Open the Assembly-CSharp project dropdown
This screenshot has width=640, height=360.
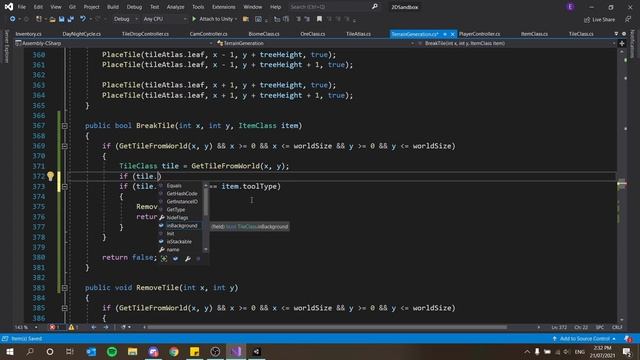point(114,43)
